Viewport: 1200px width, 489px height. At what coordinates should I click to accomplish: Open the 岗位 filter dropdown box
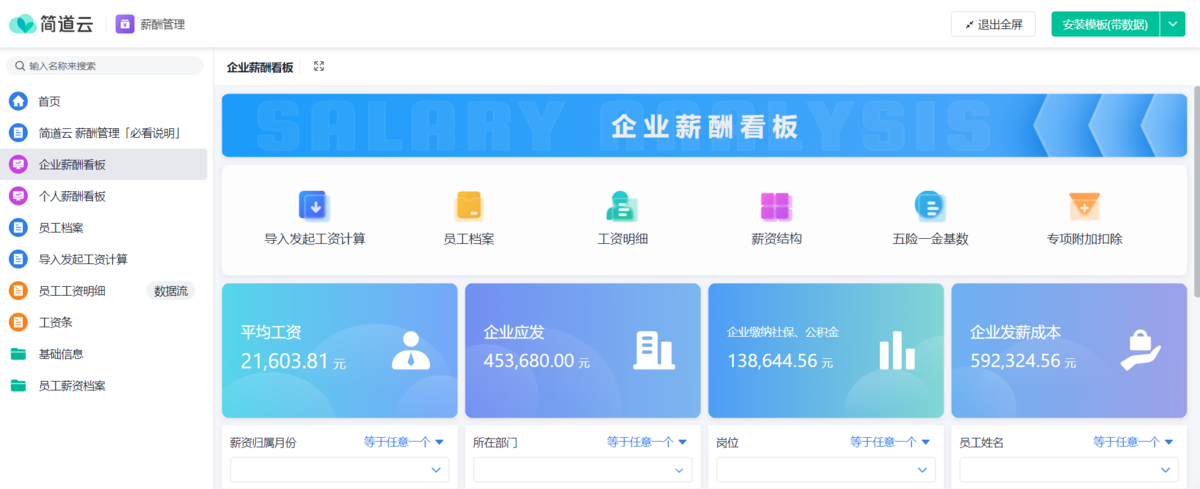(x=825, y=470)
